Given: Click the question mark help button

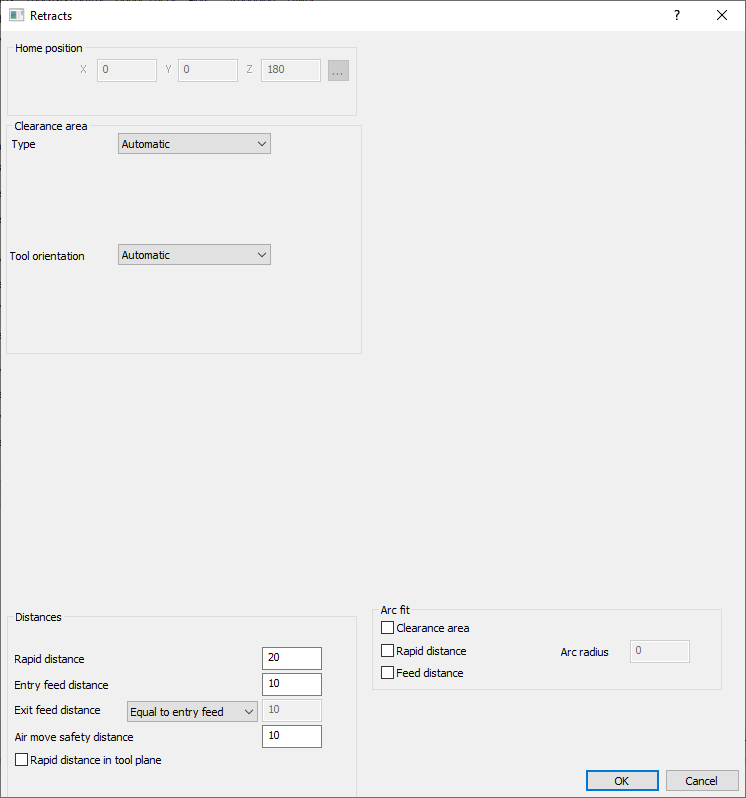Looking at the screenshot, I should coord(677,16).
